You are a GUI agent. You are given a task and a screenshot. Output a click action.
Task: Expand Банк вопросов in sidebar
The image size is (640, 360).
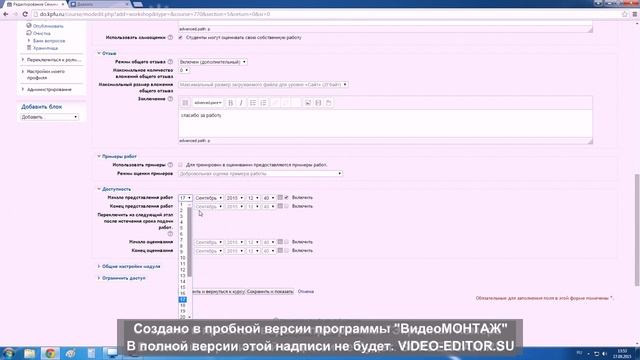point(49,41)
